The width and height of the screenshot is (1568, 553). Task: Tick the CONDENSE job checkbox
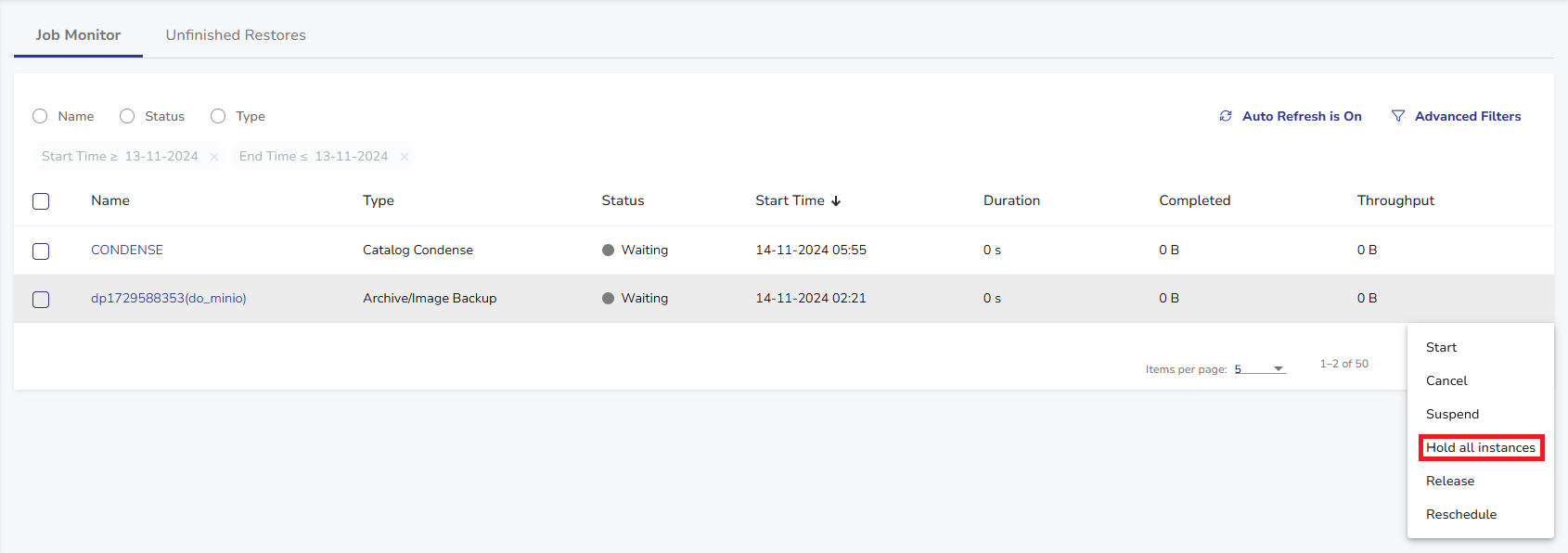pyautogui.click(x=41, y=251)
